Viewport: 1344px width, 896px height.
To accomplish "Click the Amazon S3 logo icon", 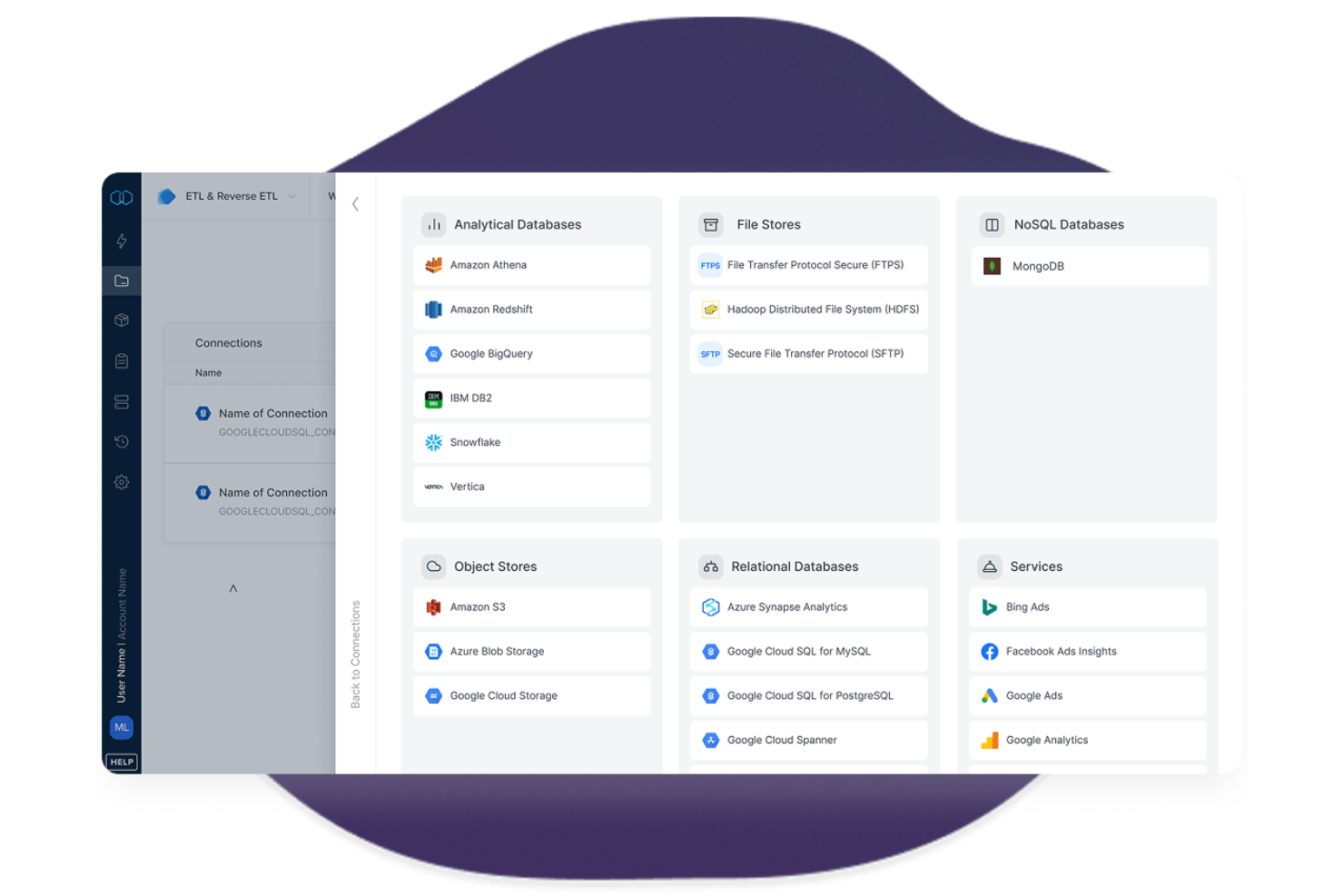I will [x=434, y=607].
